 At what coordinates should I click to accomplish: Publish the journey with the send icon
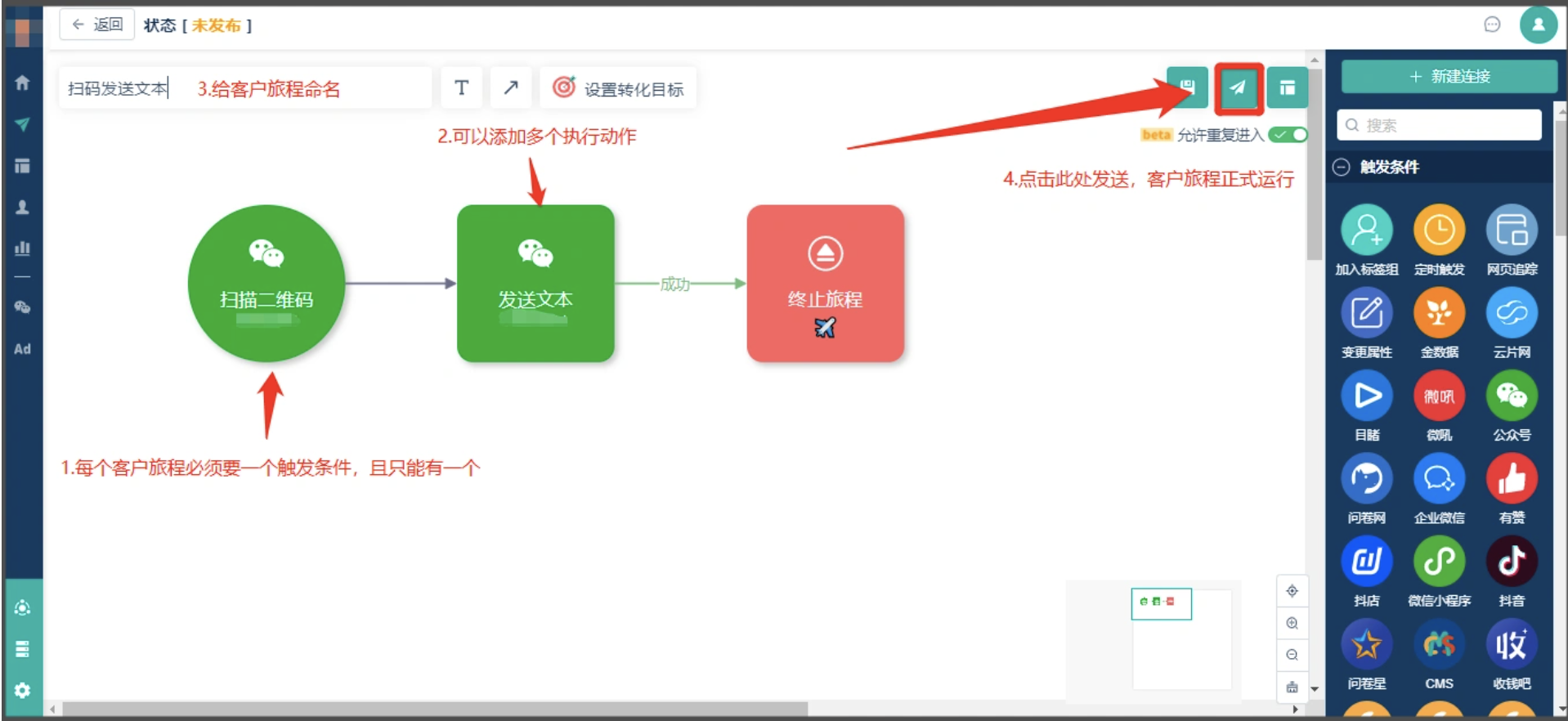click(x=1239, y=87)
